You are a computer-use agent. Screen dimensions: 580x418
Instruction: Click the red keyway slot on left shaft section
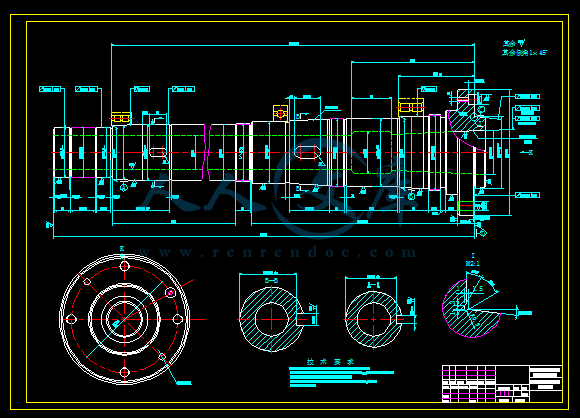click(x=158, y=152)
